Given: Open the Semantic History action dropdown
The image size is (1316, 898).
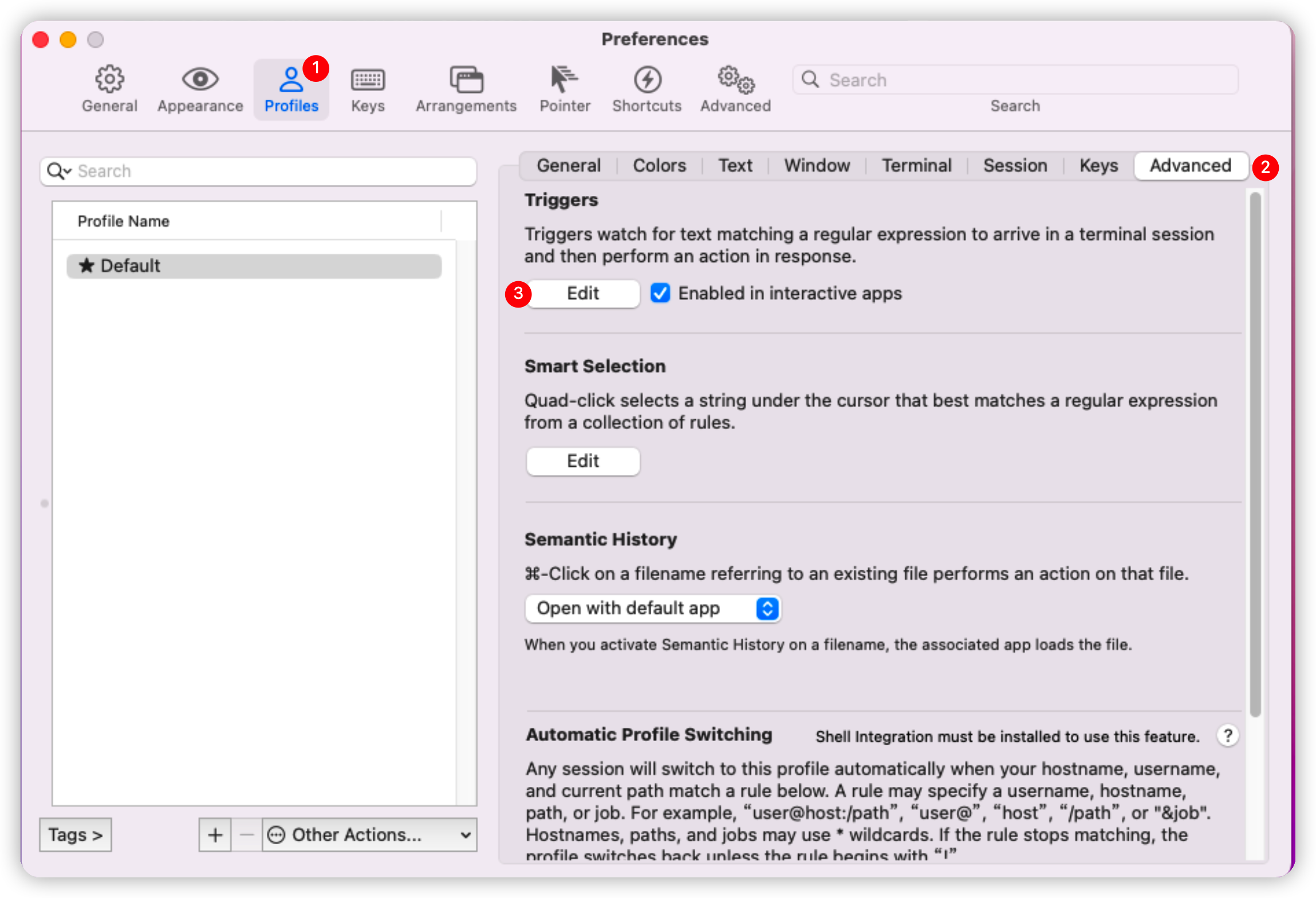Looking at the screenshot, I should click(x=653, y=608).
